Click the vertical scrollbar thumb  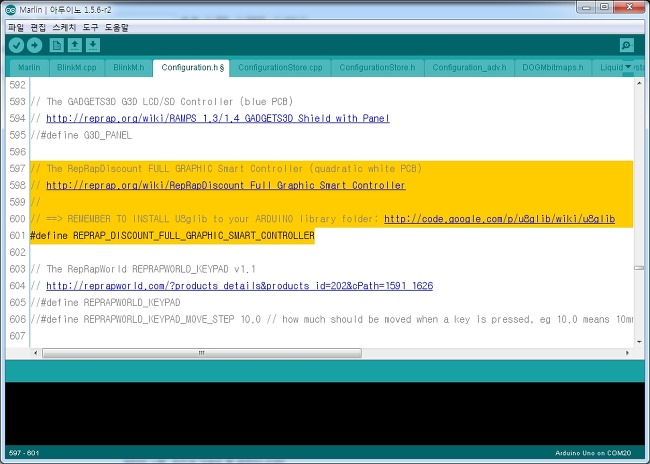tap(639, 268)
